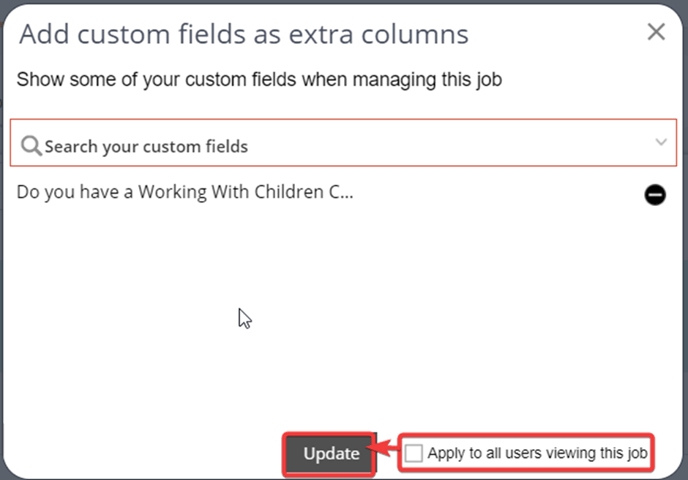Expand the custom fields dropdown chevron
Viewport: 688px width, 480px height.
tap(661, 142)
